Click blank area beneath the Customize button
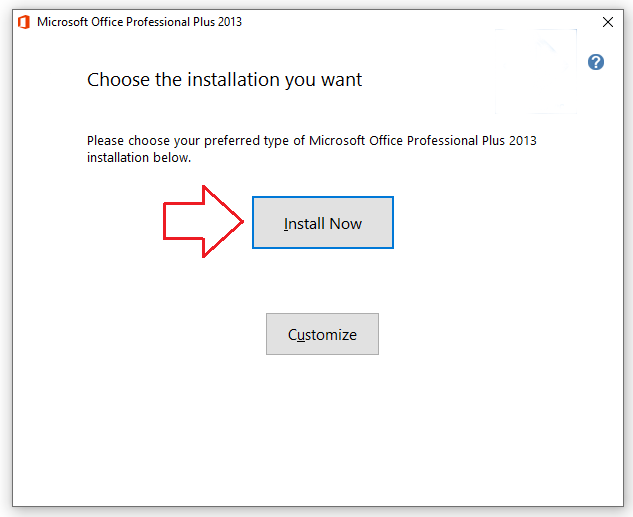Viewport: 633px width, 517px height. (x=322, y=430)
